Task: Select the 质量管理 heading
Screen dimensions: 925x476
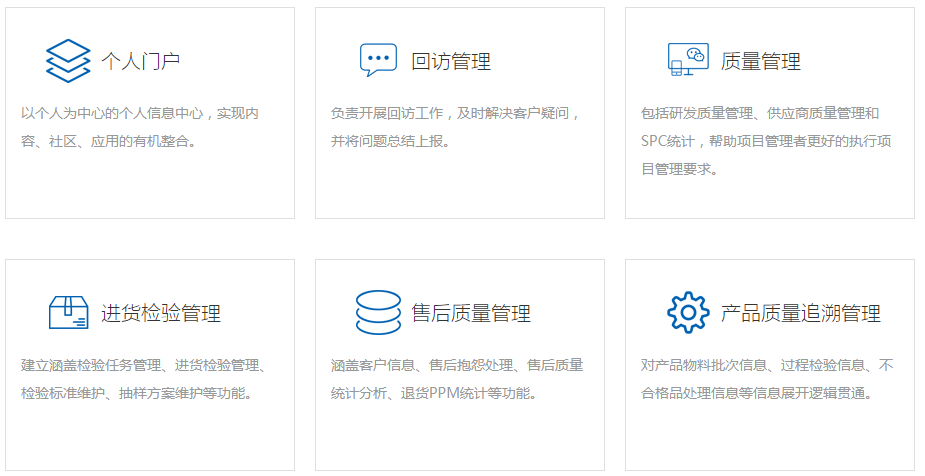Action: (761, 61)
